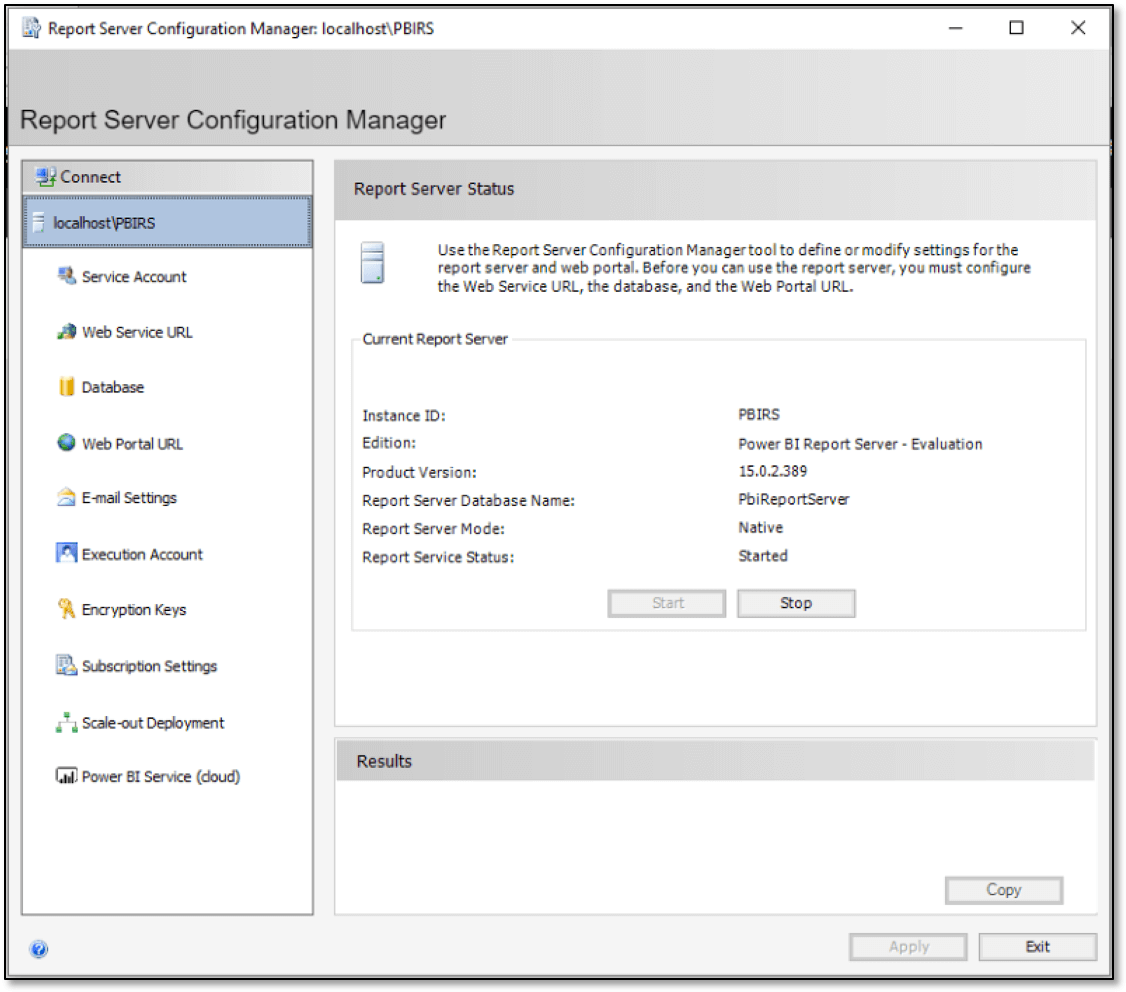Click database name PbiReportServer
1126x992 pixels.
[x=794, y=499]
